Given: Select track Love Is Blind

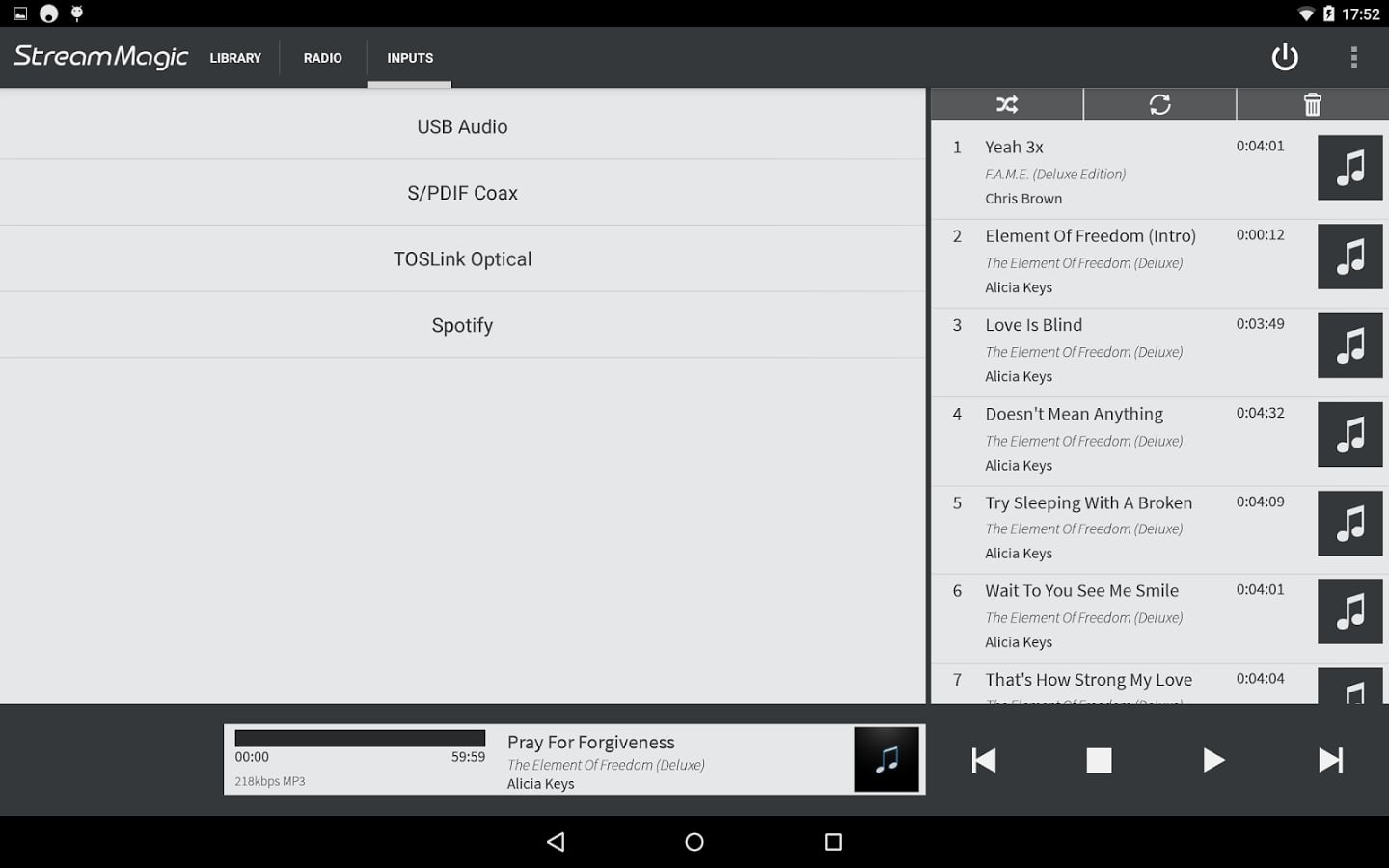Looking at the screenshot, I should pyautogui.click(x=1159, y=352).
